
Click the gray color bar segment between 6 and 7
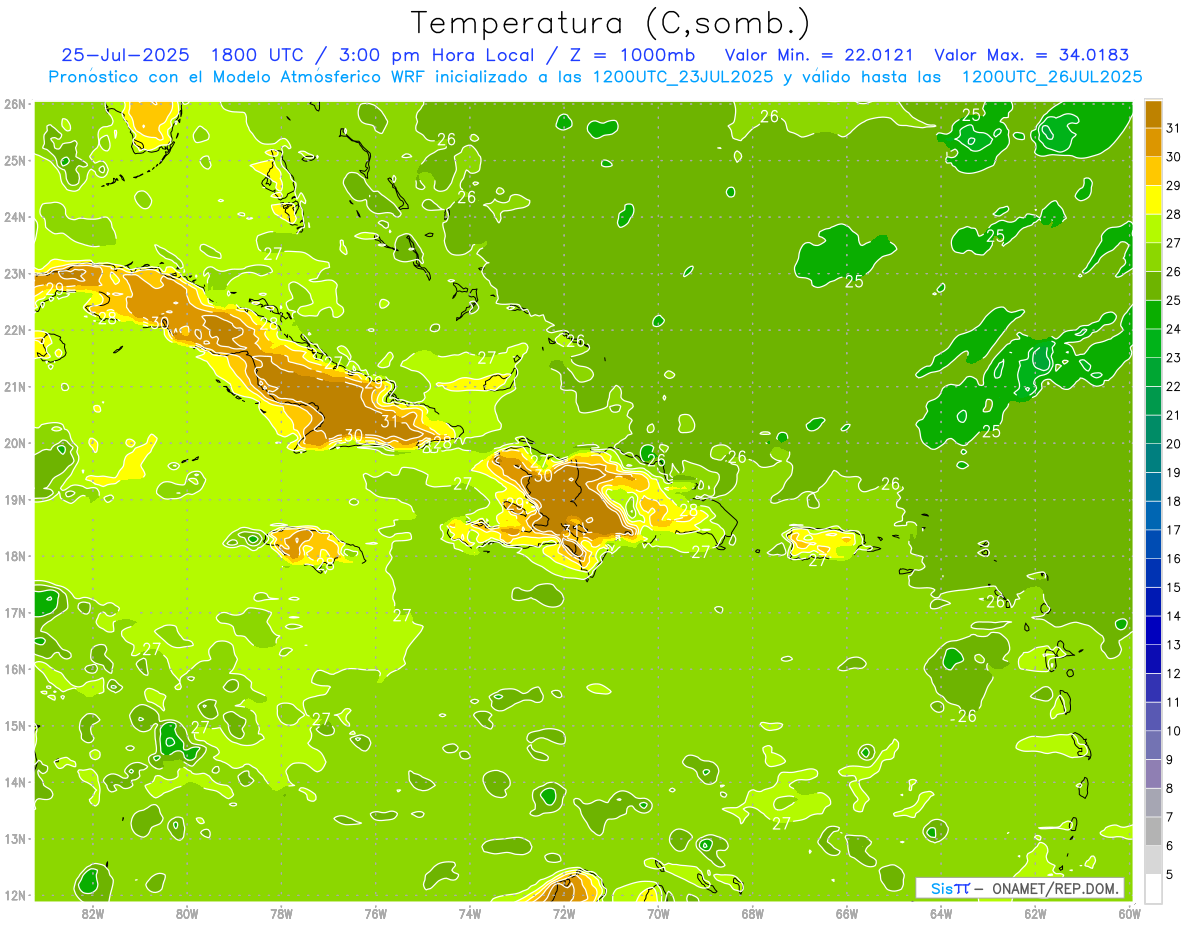(1153, 831)
